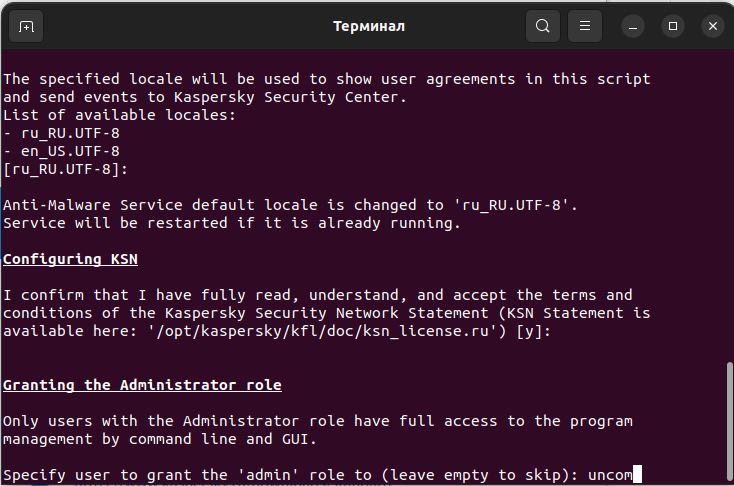Click the 'Anti-Malware Service default locale' message
The image size is (734, 486).
click(290, 205)
